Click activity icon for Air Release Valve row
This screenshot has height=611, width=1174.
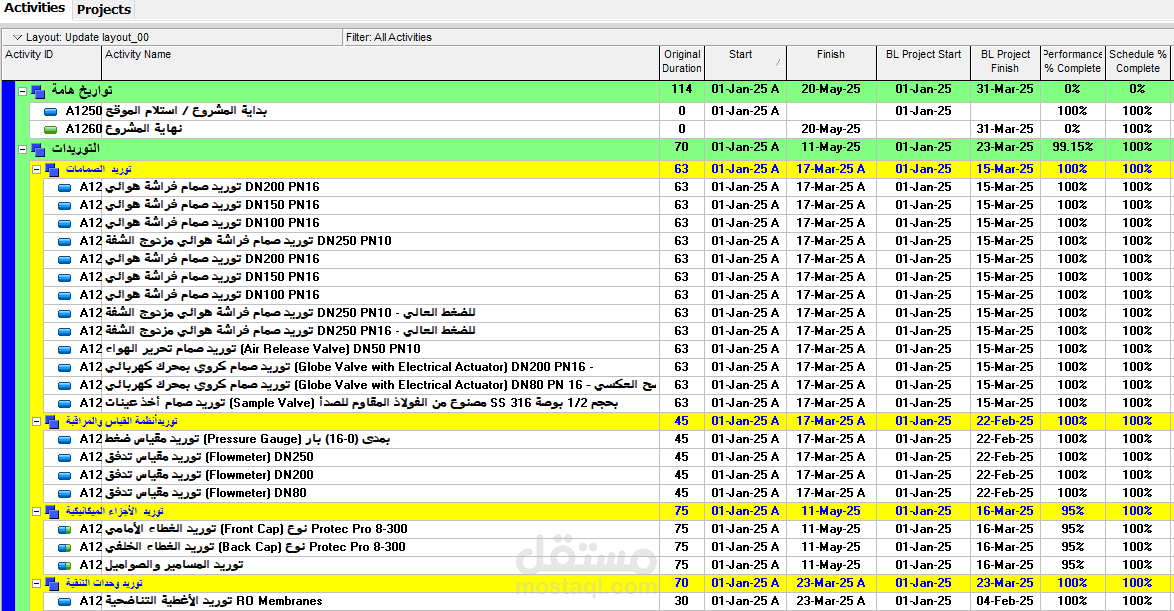tap(65, 350)
